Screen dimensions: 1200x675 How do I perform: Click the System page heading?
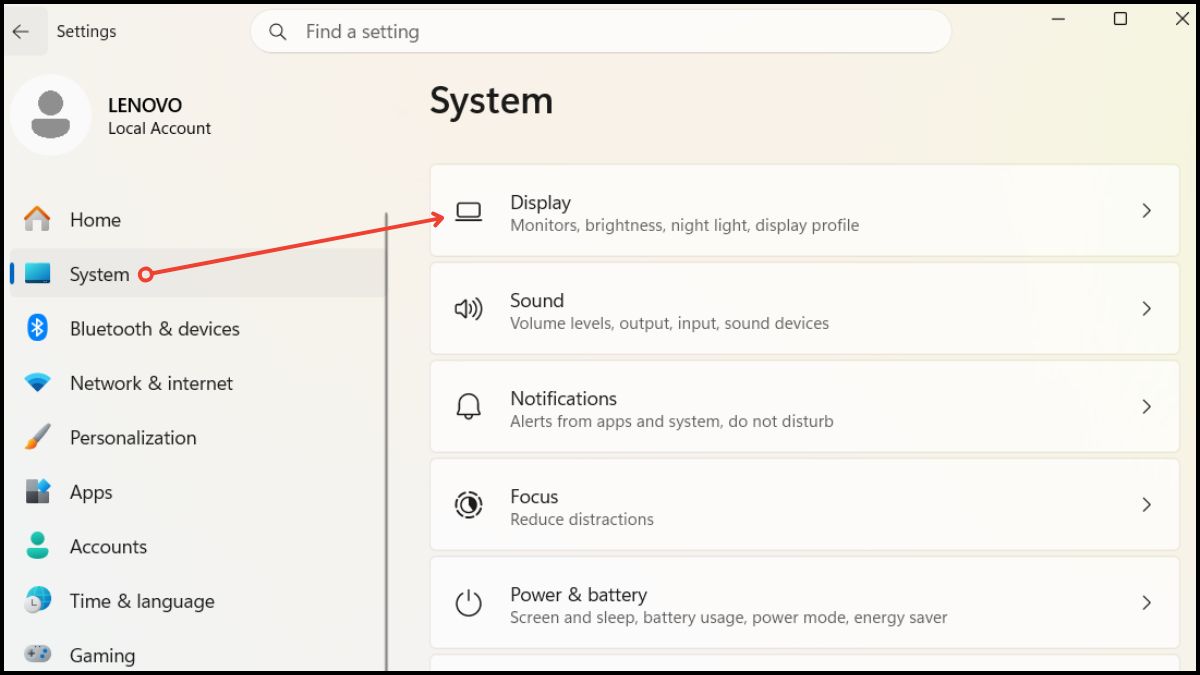point(491,101)
